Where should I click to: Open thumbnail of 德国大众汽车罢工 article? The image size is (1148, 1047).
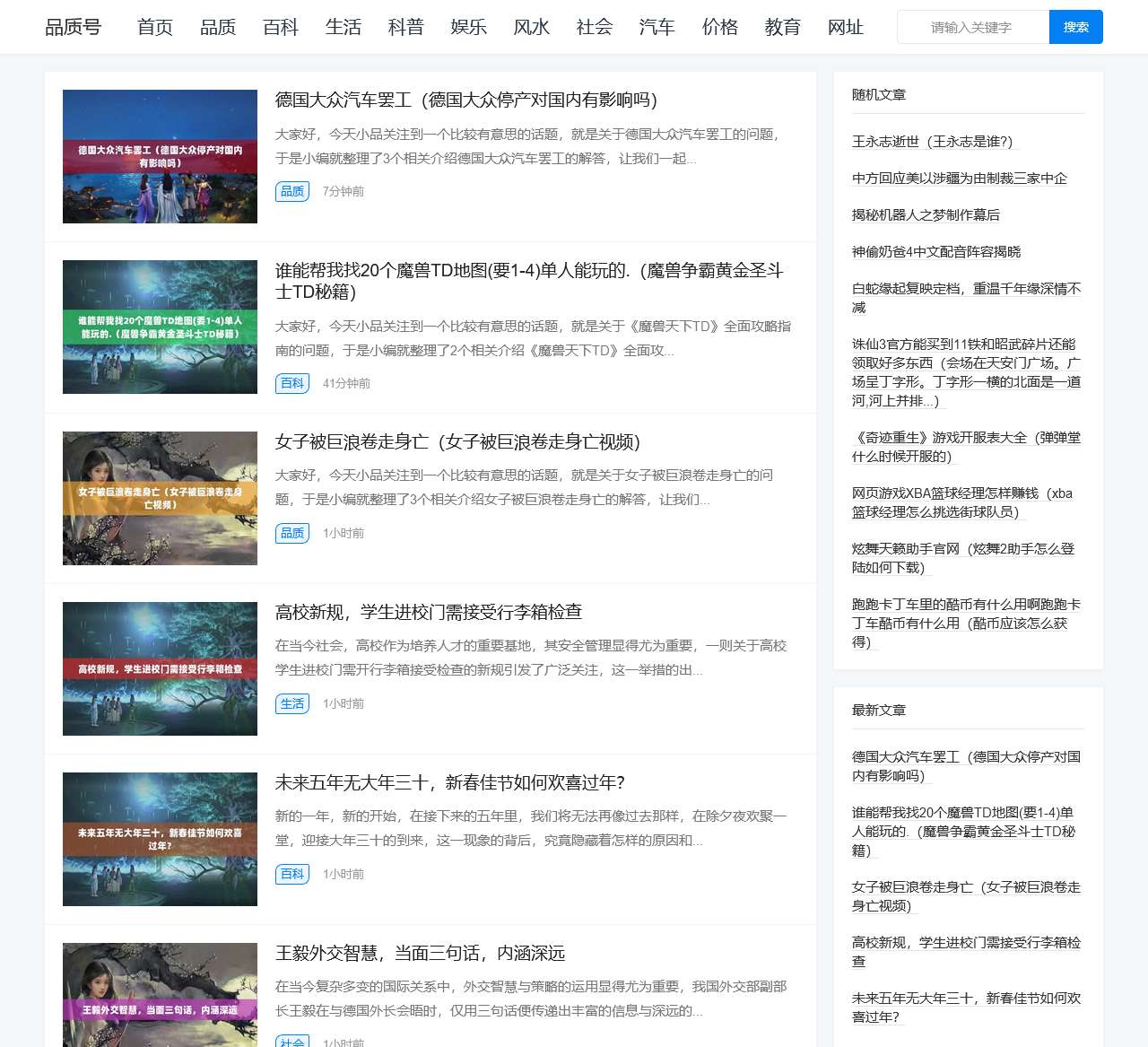[160, 156]
